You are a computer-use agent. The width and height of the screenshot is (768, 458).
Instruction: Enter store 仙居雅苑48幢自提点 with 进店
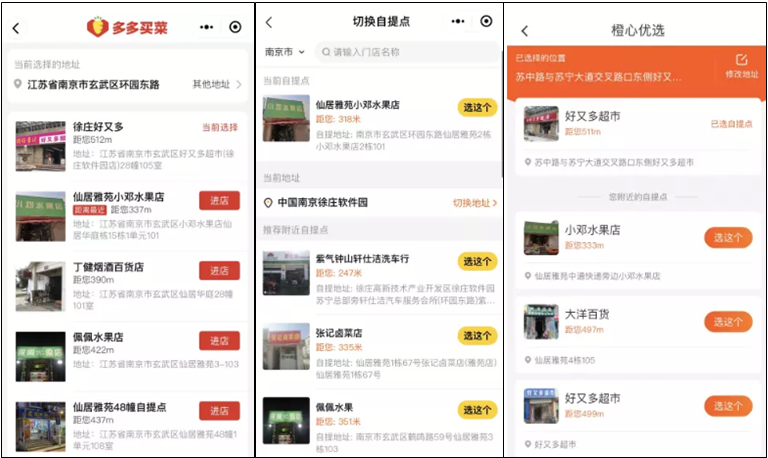(219, 410)
